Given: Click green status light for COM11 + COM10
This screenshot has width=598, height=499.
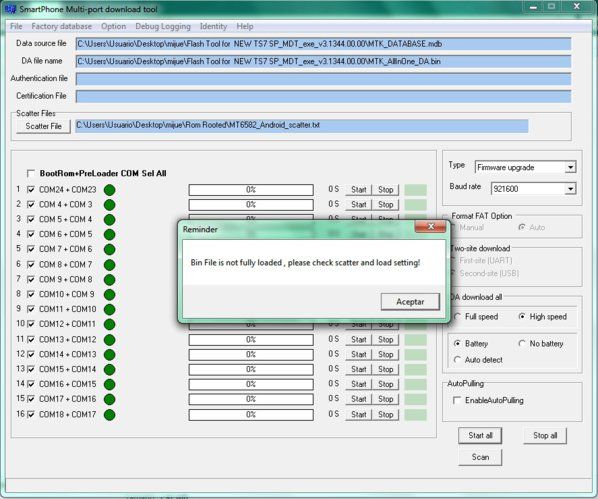Looking at the screenshot, I should click(109, 309).
